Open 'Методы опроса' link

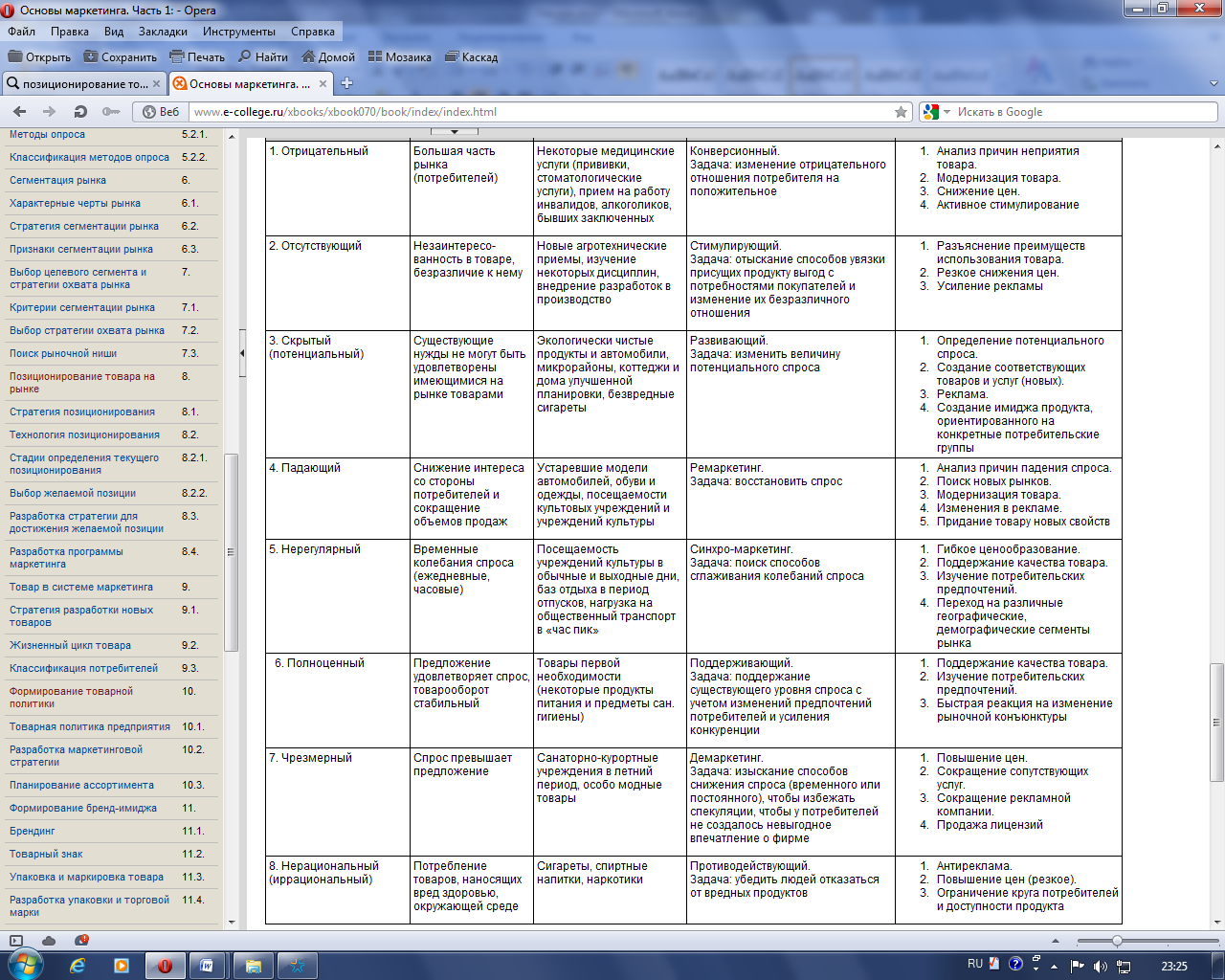(x=47, y=134)
